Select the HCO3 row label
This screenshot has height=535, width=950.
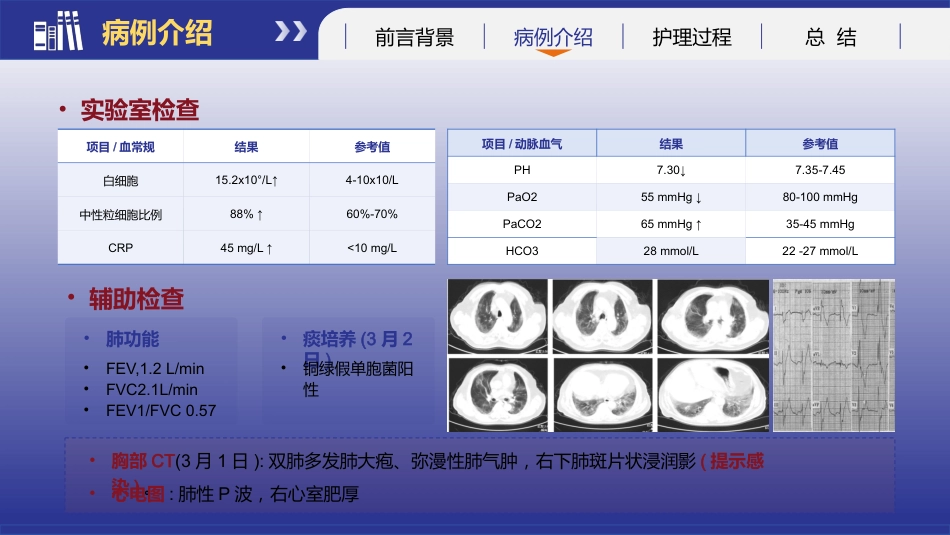522,251
